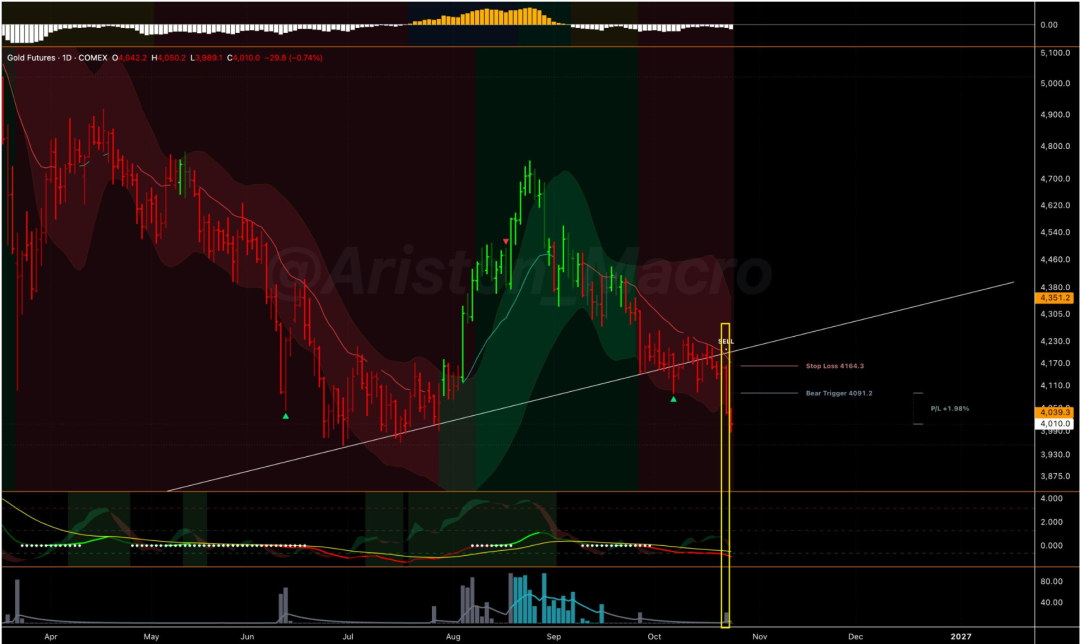
Task: Click the red down-triangle marker in August
Action: (506, 242)
